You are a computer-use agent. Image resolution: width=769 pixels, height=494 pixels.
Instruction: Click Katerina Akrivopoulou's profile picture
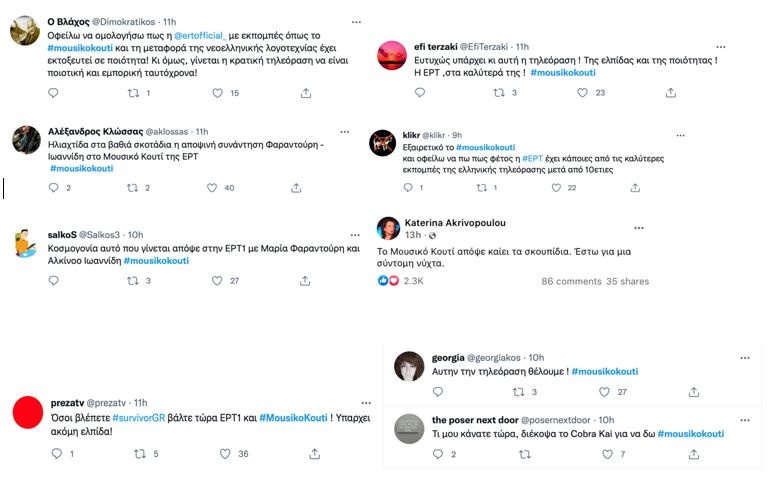tap(388, 228)
